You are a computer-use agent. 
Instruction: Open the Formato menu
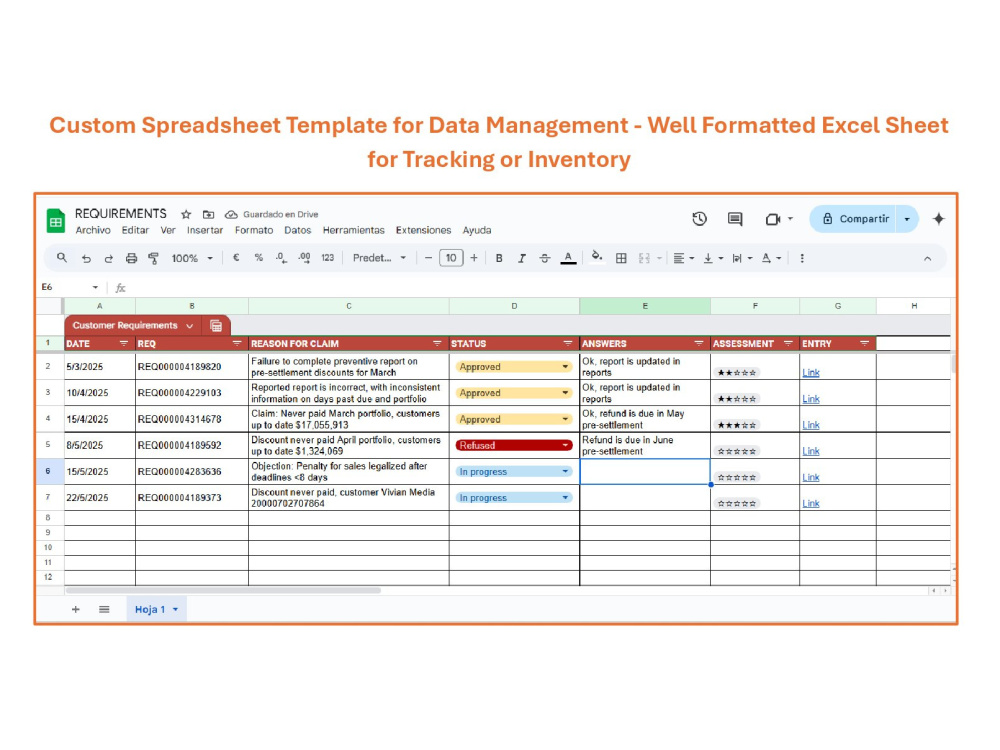[254, 230]
